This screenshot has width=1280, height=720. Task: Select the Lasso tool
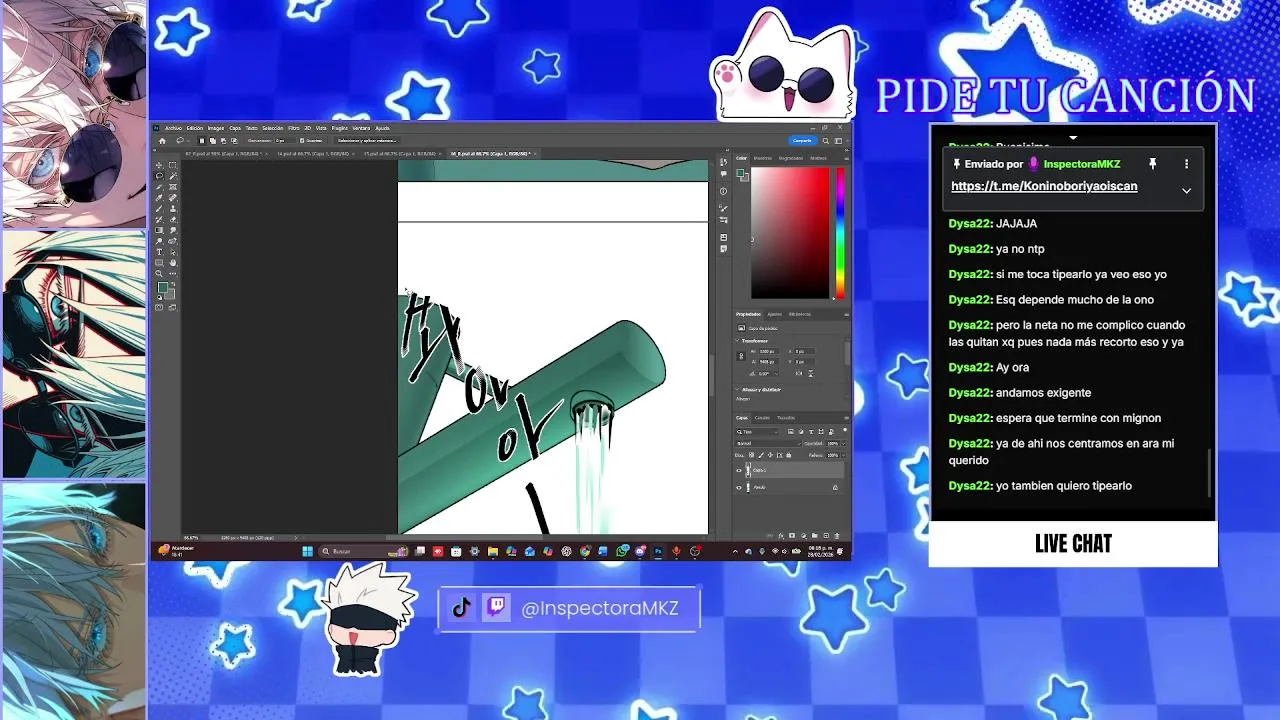point(159,176)
